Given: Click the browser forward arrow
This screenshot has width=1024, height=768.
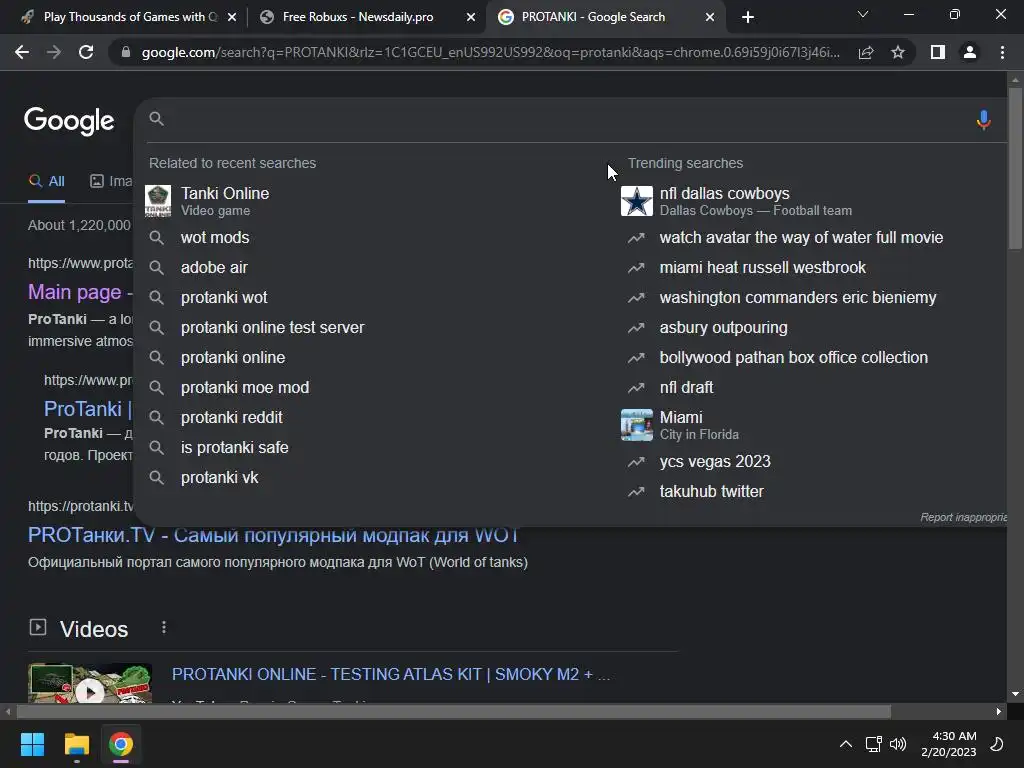Looking at the screenshot, I should [x=54, y=52].
